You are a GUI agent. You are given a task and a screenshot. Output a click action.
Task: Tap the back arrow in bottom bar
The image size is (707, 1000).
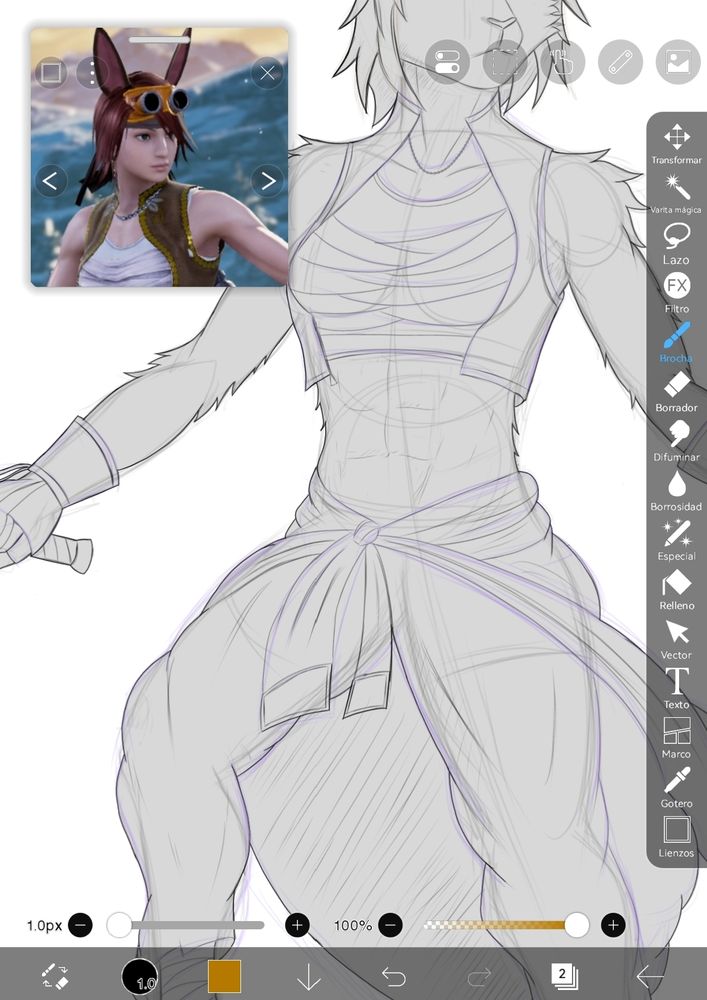coord(650,976)
